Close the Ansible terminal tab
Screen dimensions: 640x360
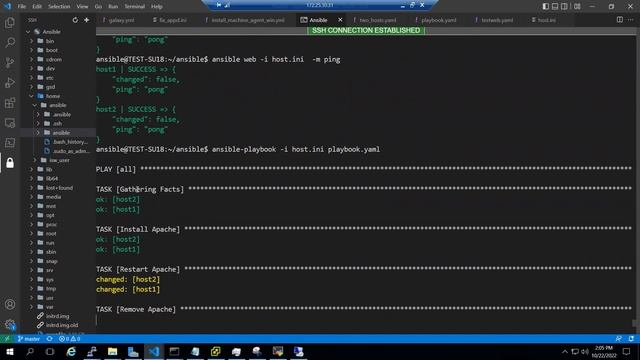(340, 20)
